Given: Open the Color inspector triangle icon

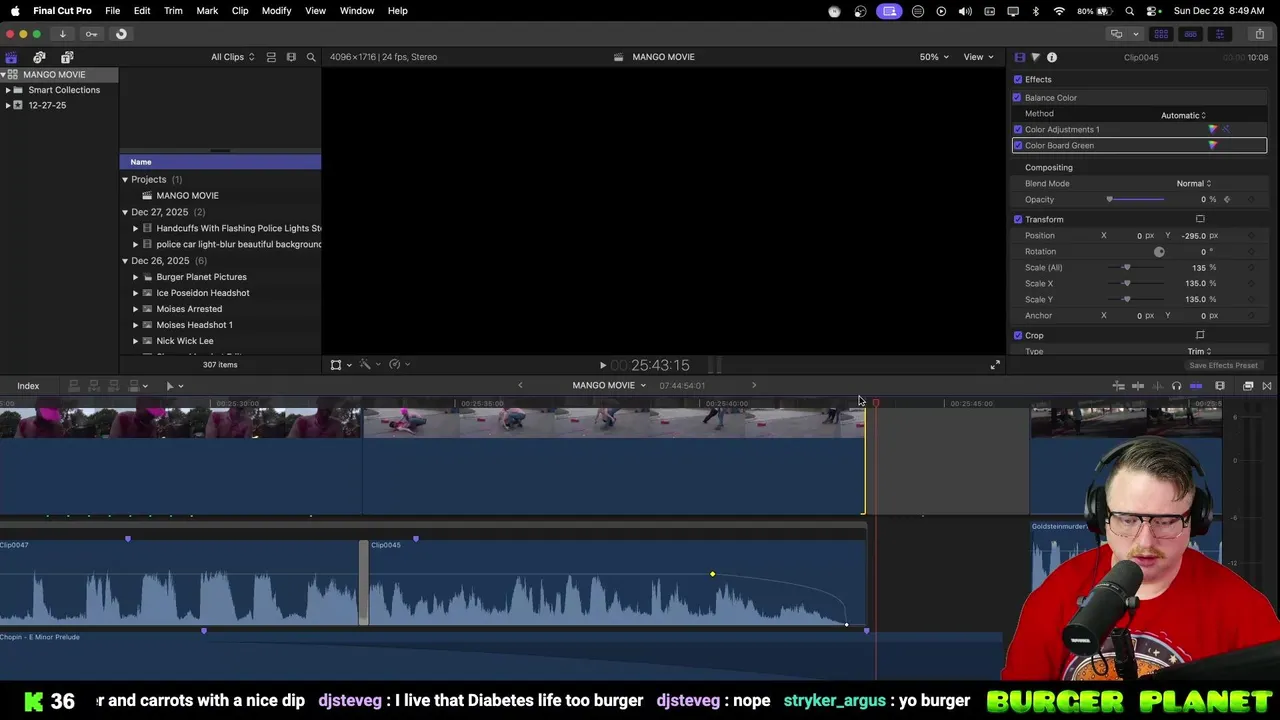Looking at the screenshot, I should tap(1035, 57).
